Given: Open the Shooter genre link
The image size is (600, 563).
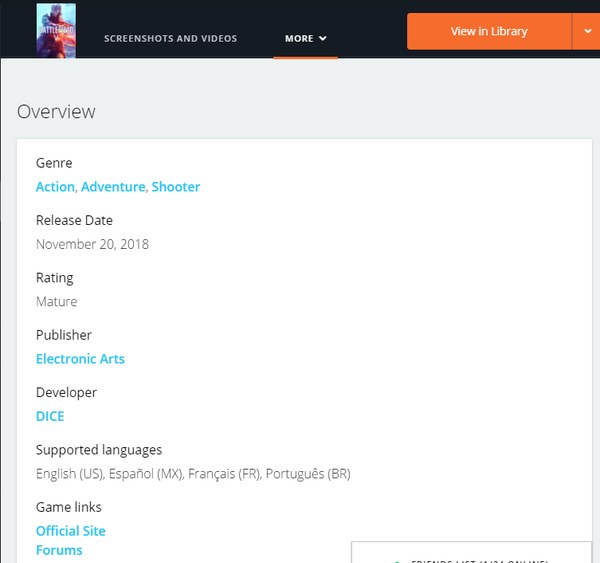Looking at the screenshot, I should tap(176, 187).
